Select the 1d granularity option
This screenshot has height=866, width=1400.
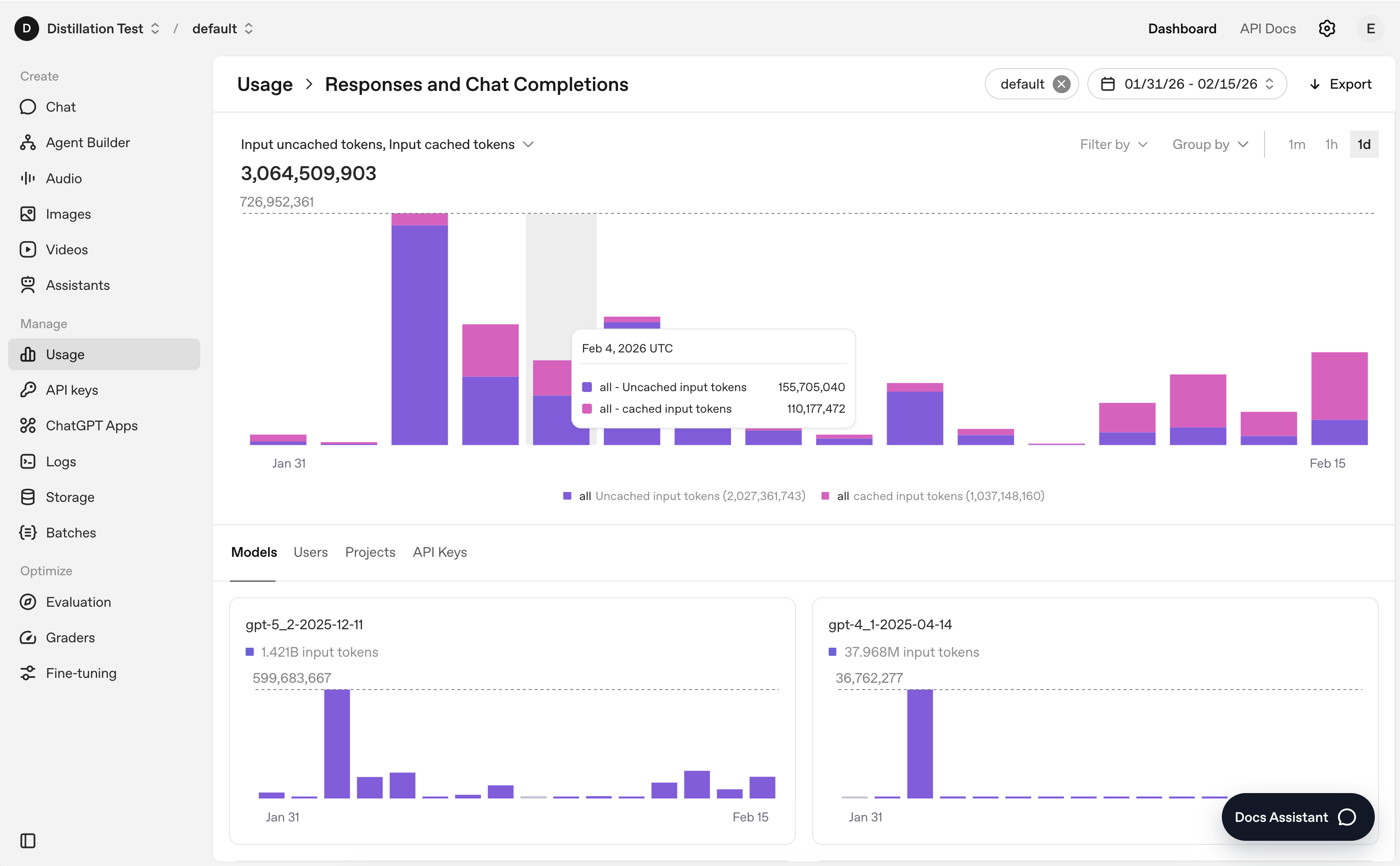pyautogui.click(x=1364, y=144)
